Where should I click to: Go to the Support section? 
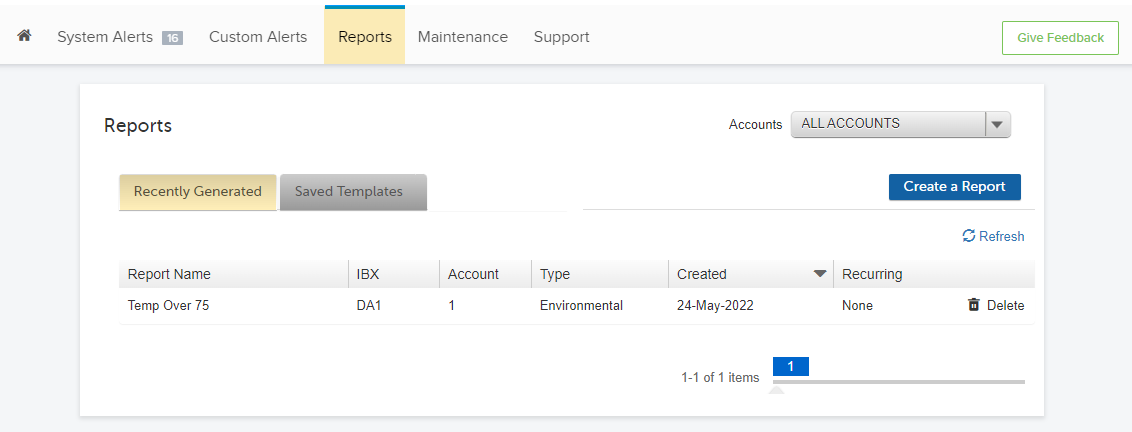click(x=562, y=37)
